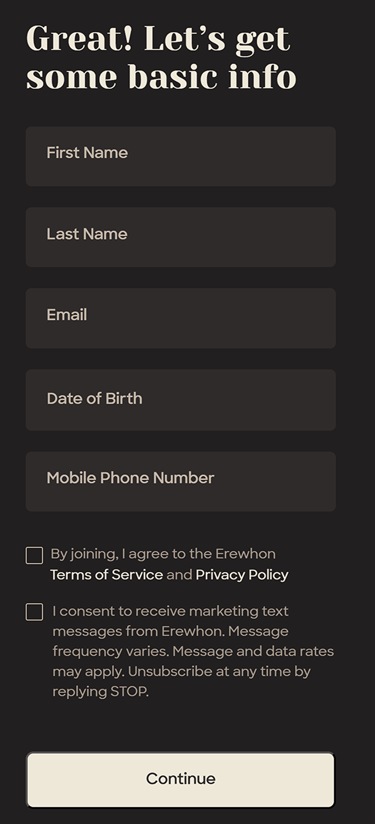The image size is (375, 824).
Task: Click the word "and" between policy links
Action: click(179, 574)
